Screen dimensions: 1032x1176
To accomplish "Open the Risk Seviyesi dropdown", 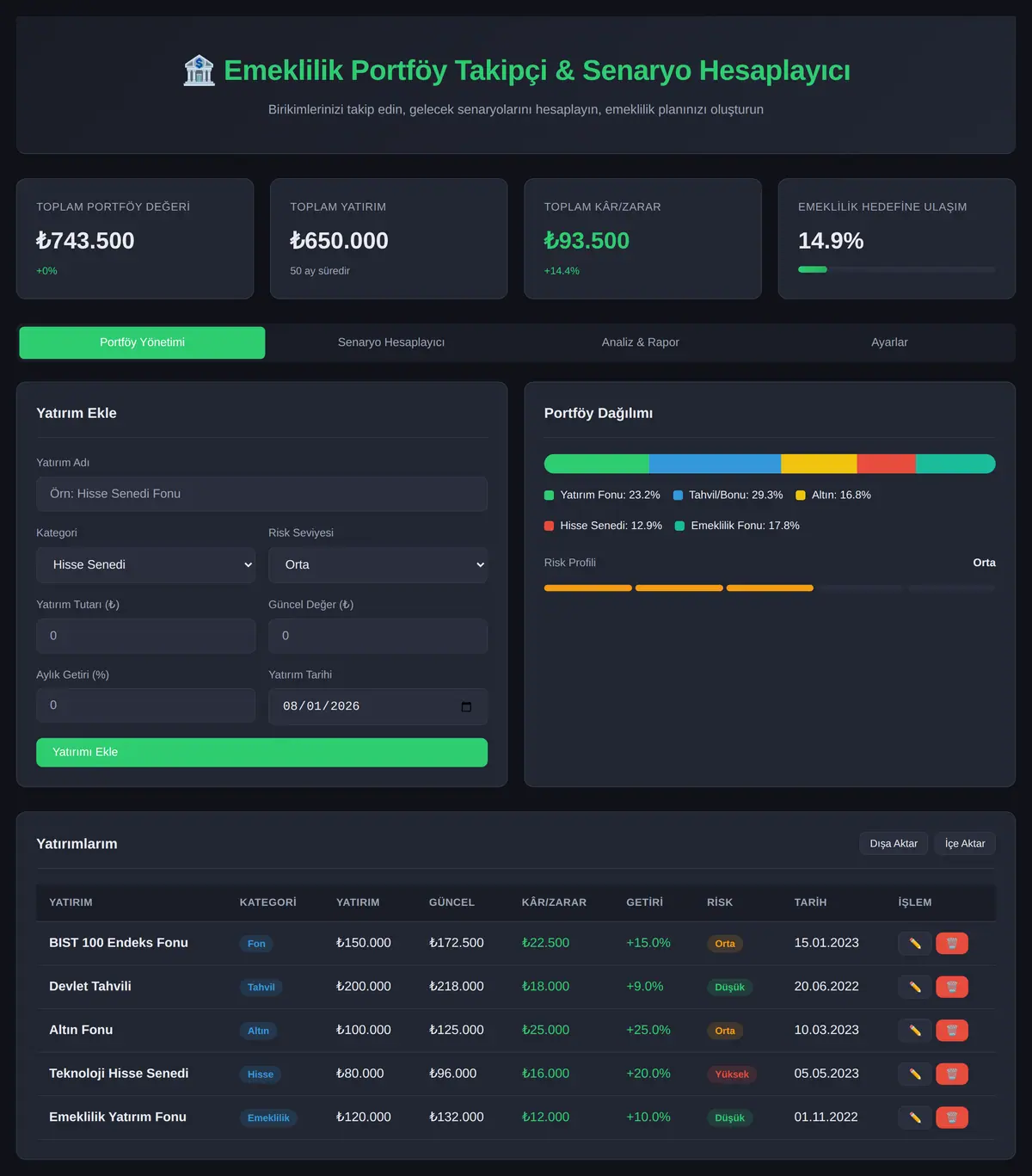I will pyautogui.click(x=378, y=565).
